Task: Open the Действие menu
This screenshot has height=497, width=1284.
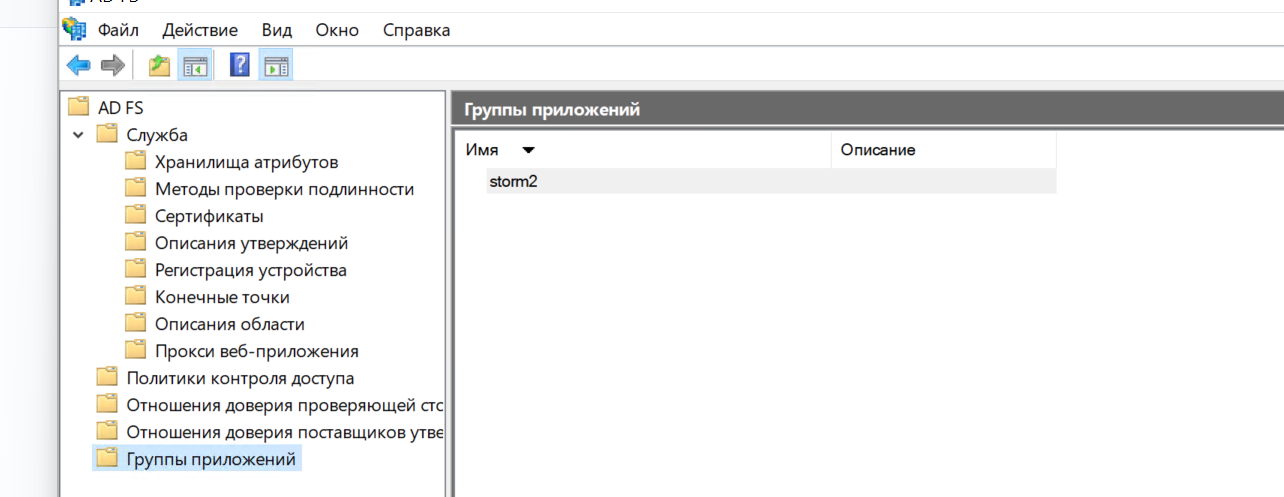Action: [x=200, y=30]
